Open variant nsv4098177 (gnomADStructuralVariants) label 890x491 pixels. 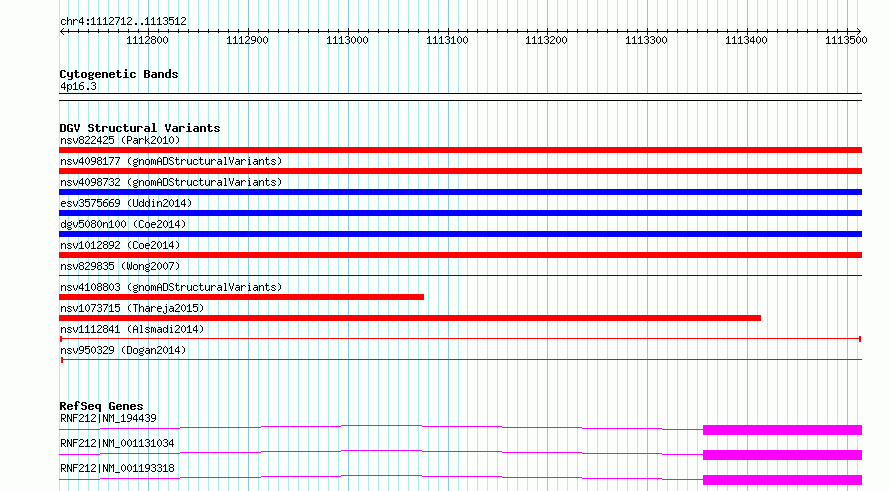point(171,161)
